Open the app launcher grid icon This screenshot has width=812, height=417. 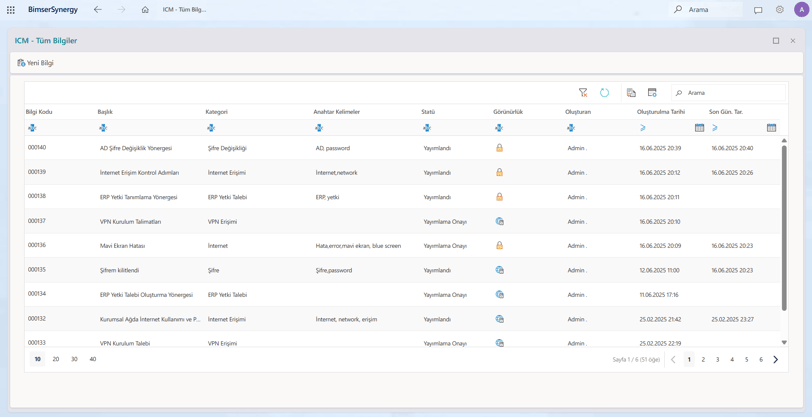[11, 10]
